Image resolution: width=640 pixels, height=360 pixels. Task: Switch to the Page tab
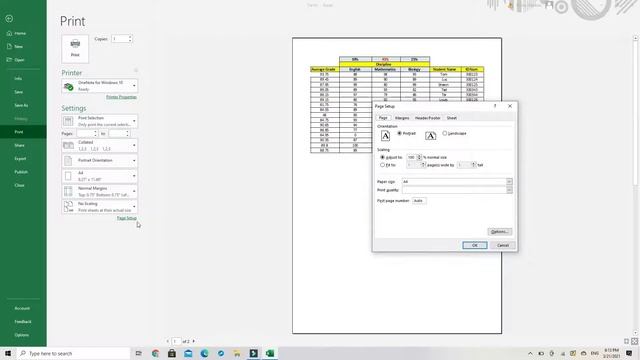[x=383, y=118]
